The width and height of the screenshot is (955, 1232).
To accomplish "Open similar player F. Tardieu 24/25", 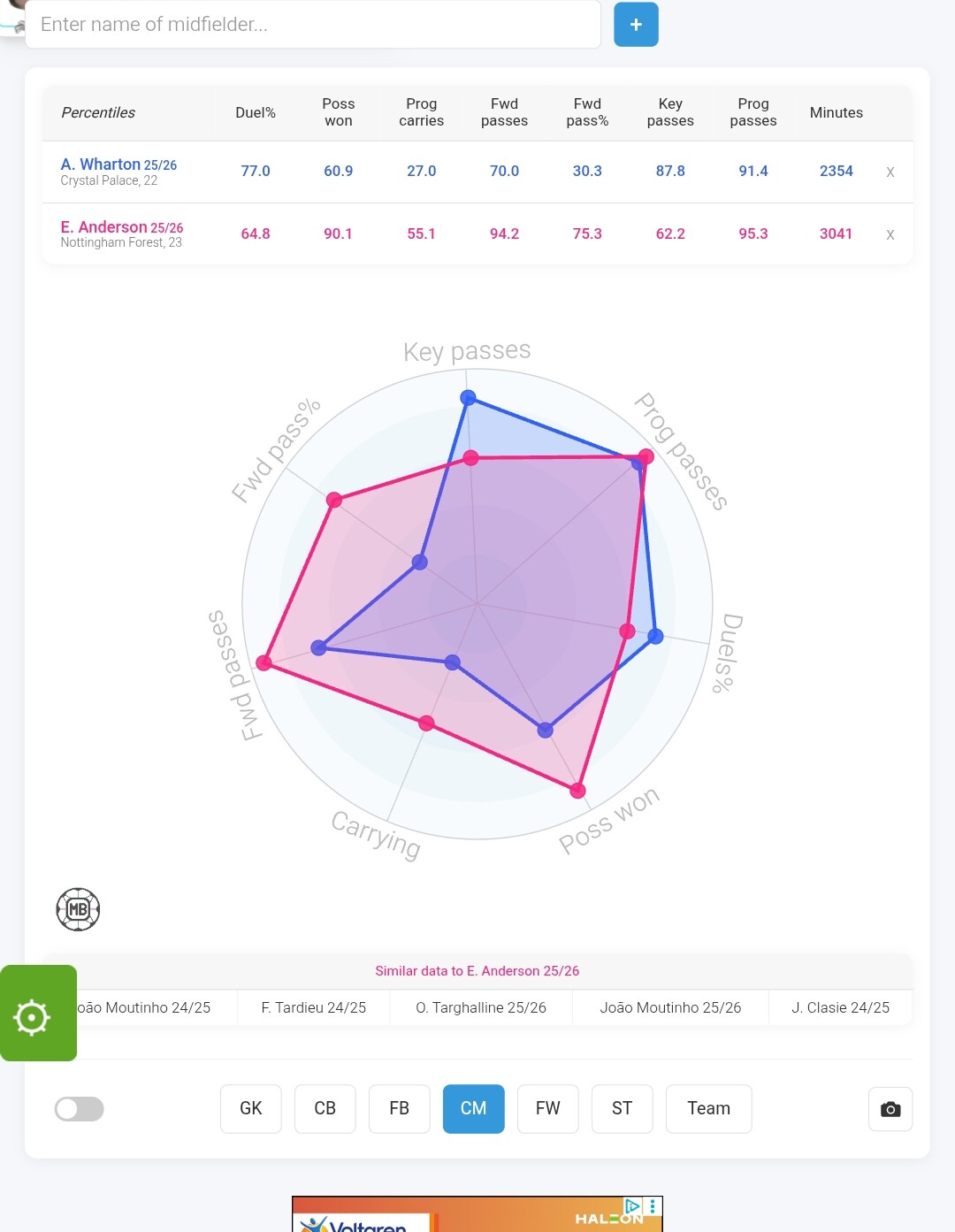I will click(x=314, y=1007).
